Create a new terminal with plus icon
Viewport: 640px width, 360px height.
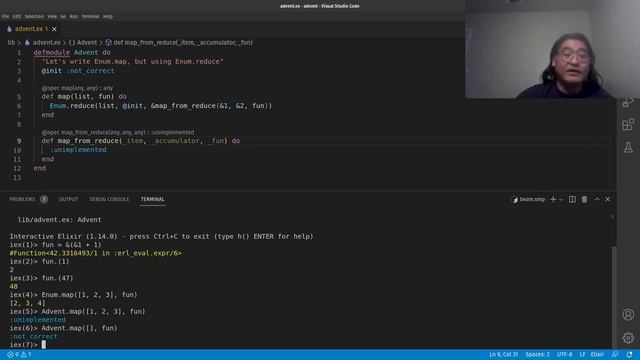553,199
